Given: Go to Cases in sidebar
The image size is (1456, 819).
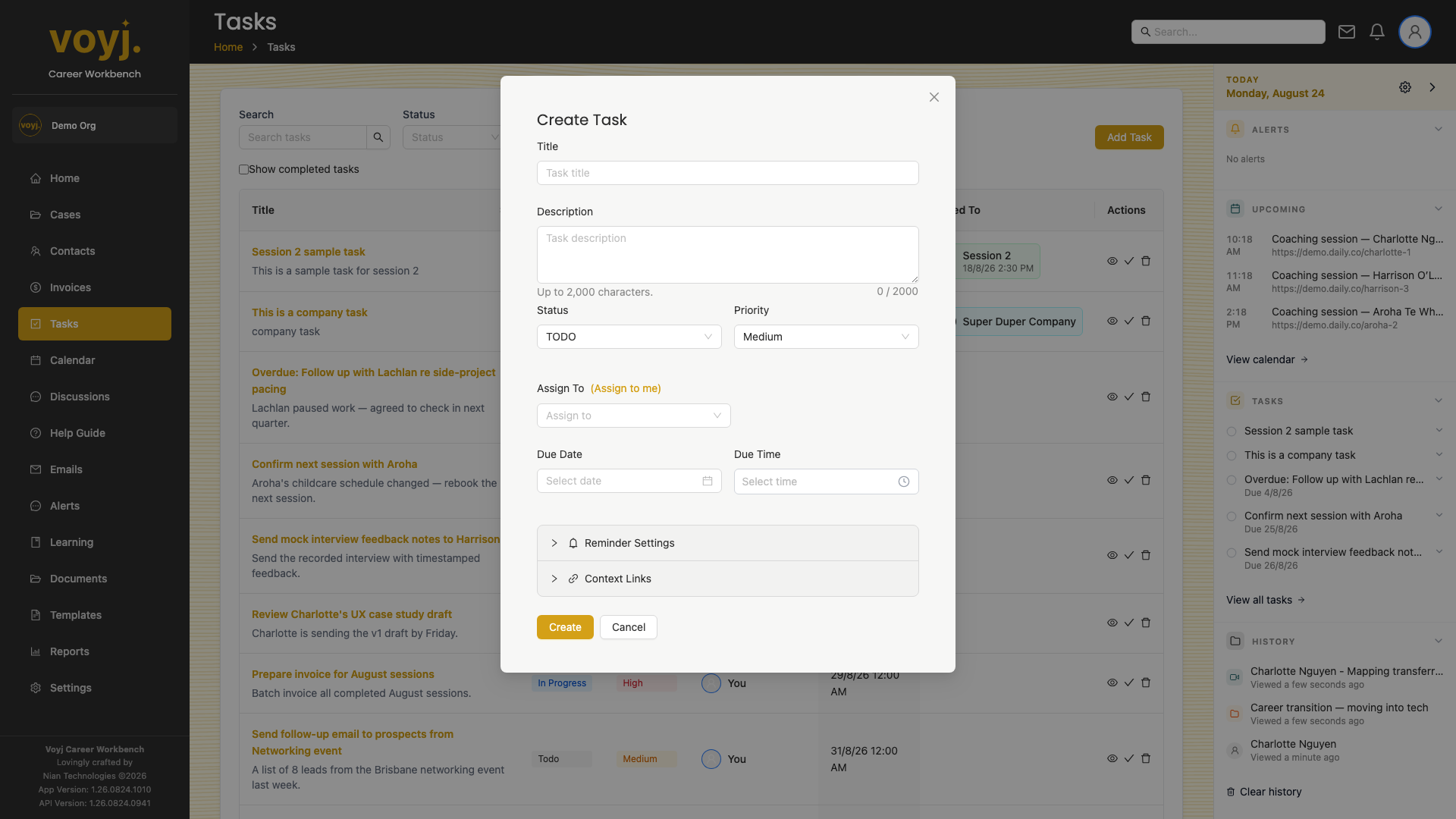Looking at the screenshot, I should tap(95, 215).
